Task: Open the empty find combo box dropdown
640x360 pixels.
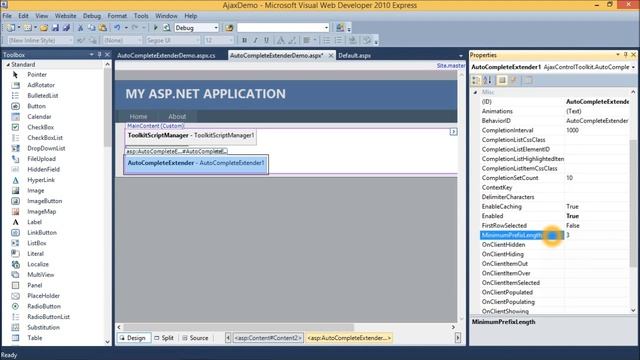Action: [326, 28]
